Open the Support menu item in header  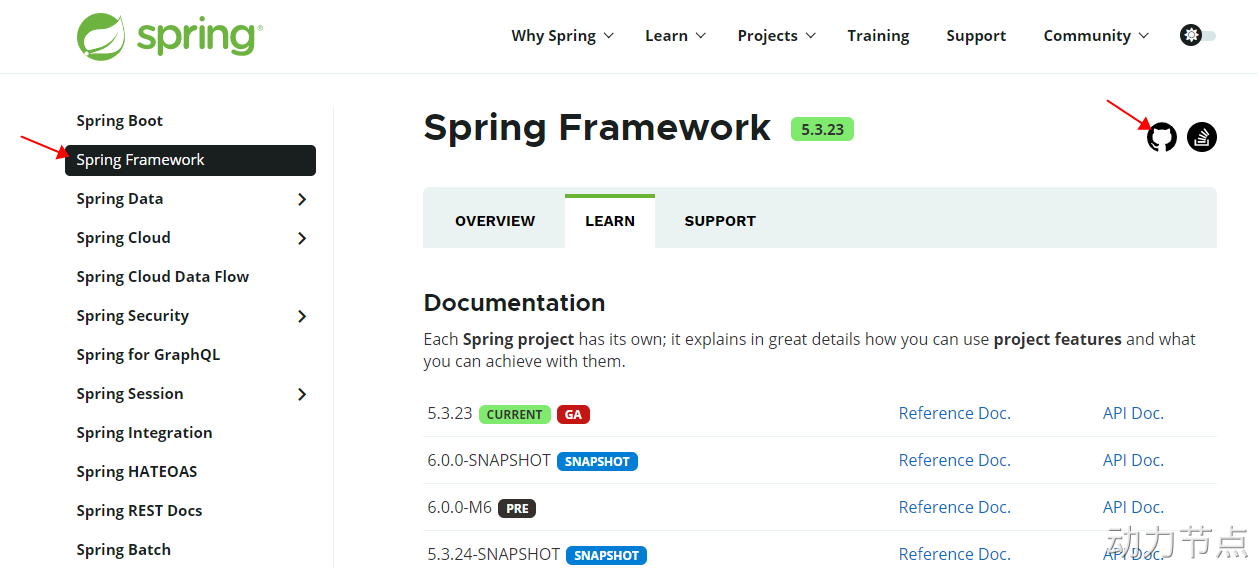tap(976, 36)
